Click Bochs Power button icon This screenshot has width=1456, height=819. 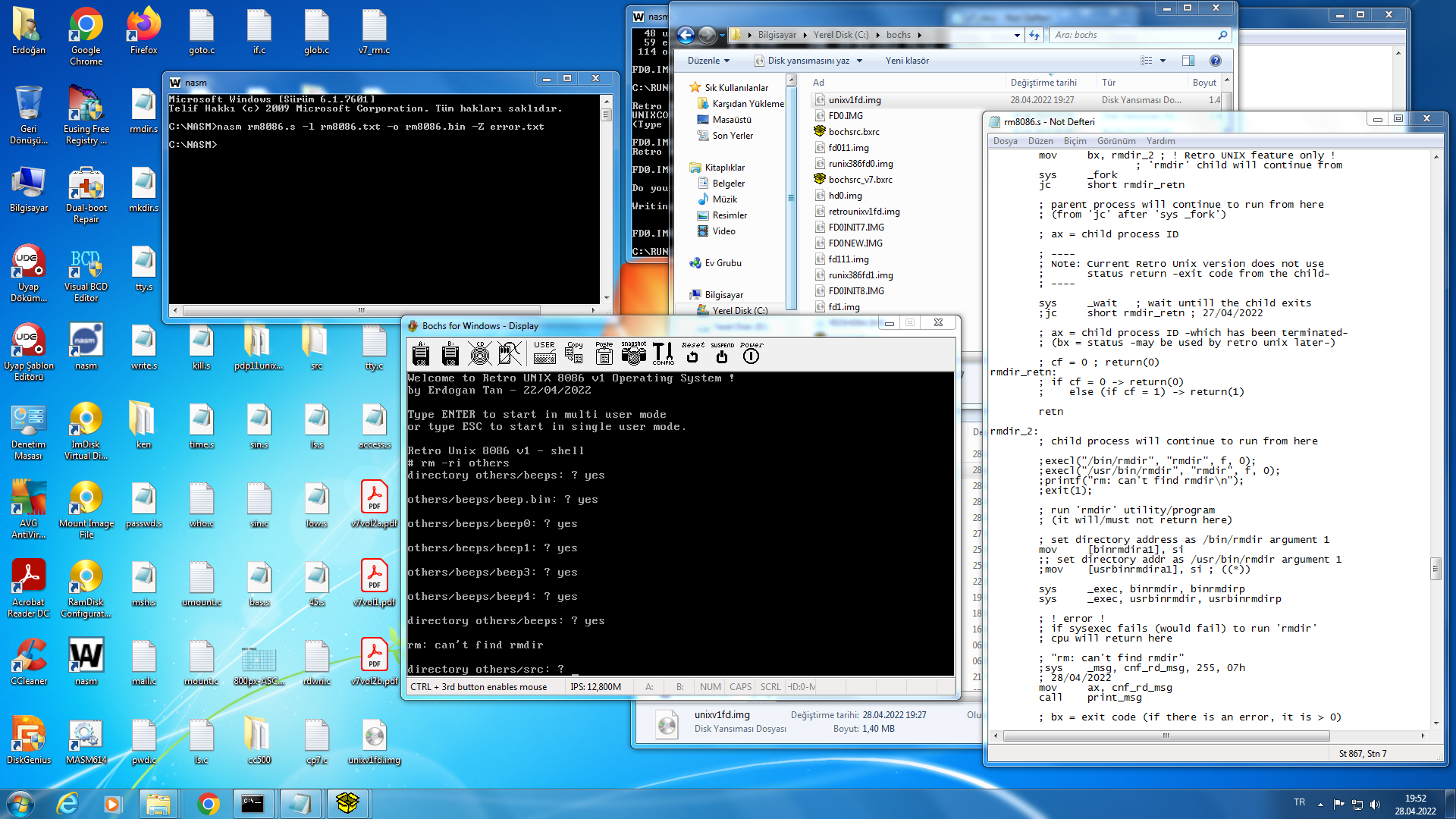coord(751,353)
